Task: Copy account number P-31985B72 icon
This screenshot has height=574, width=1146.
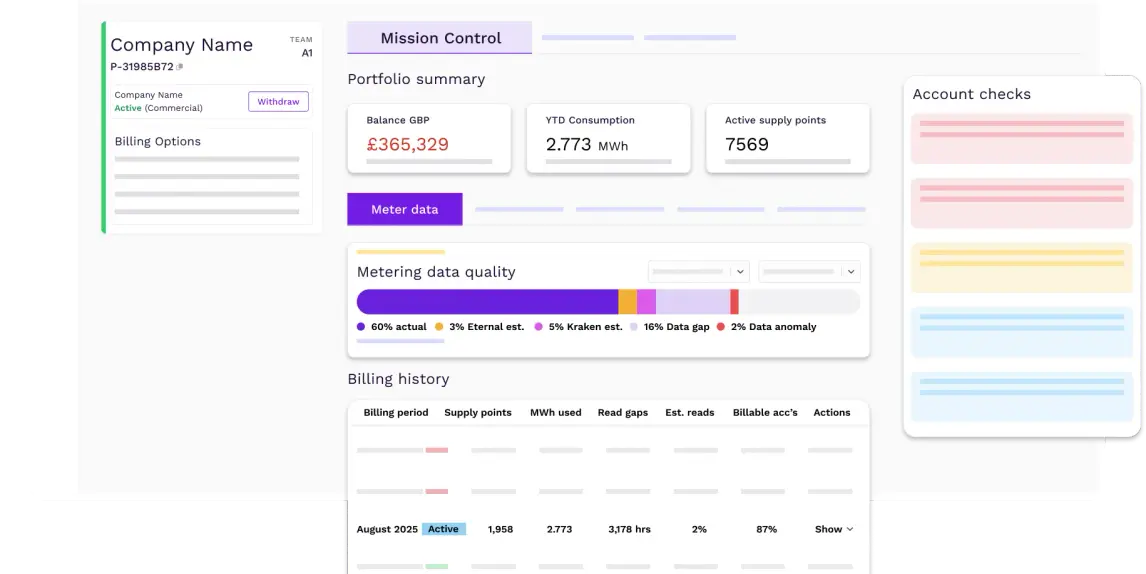Action: 180,67
